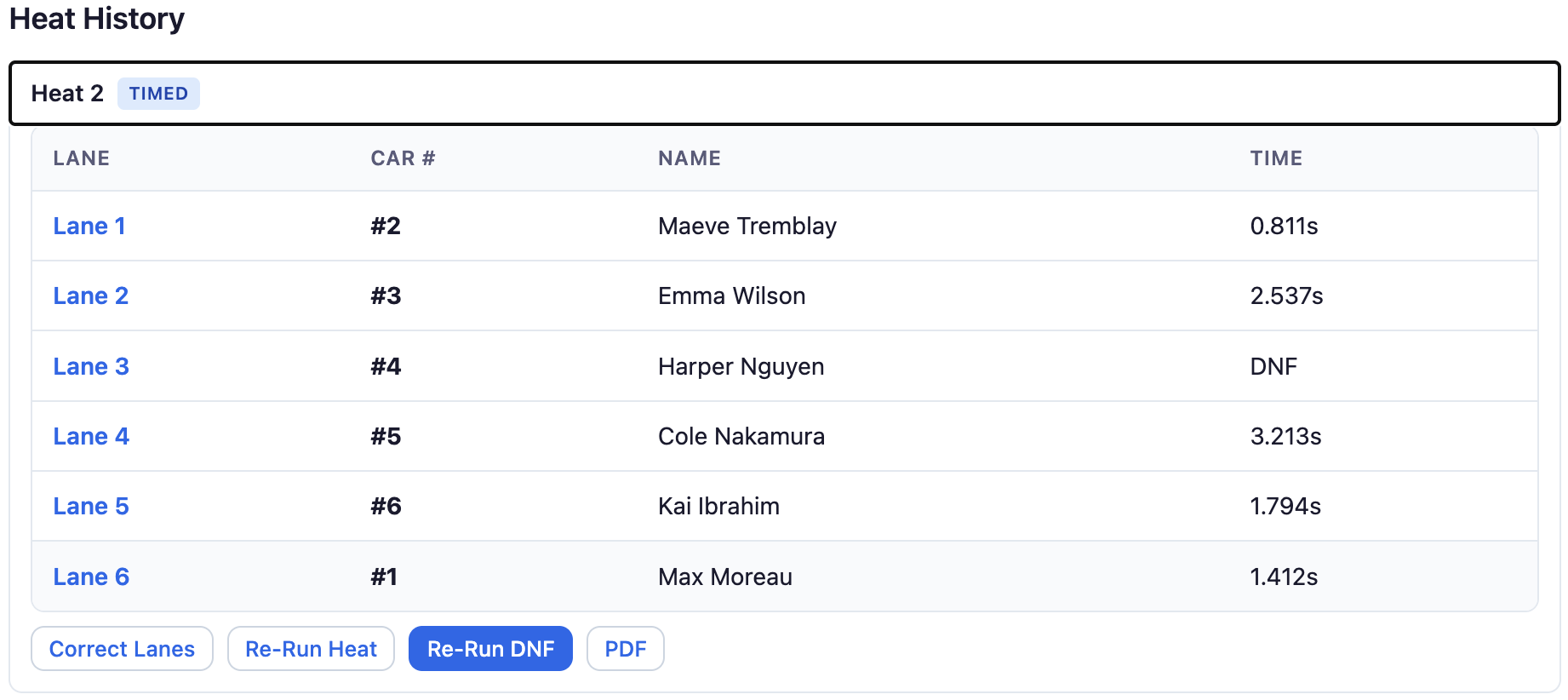Click Maeve Tremblay's name cell
This screenshot has height=700, width=1568.
[x=747, y=227]
